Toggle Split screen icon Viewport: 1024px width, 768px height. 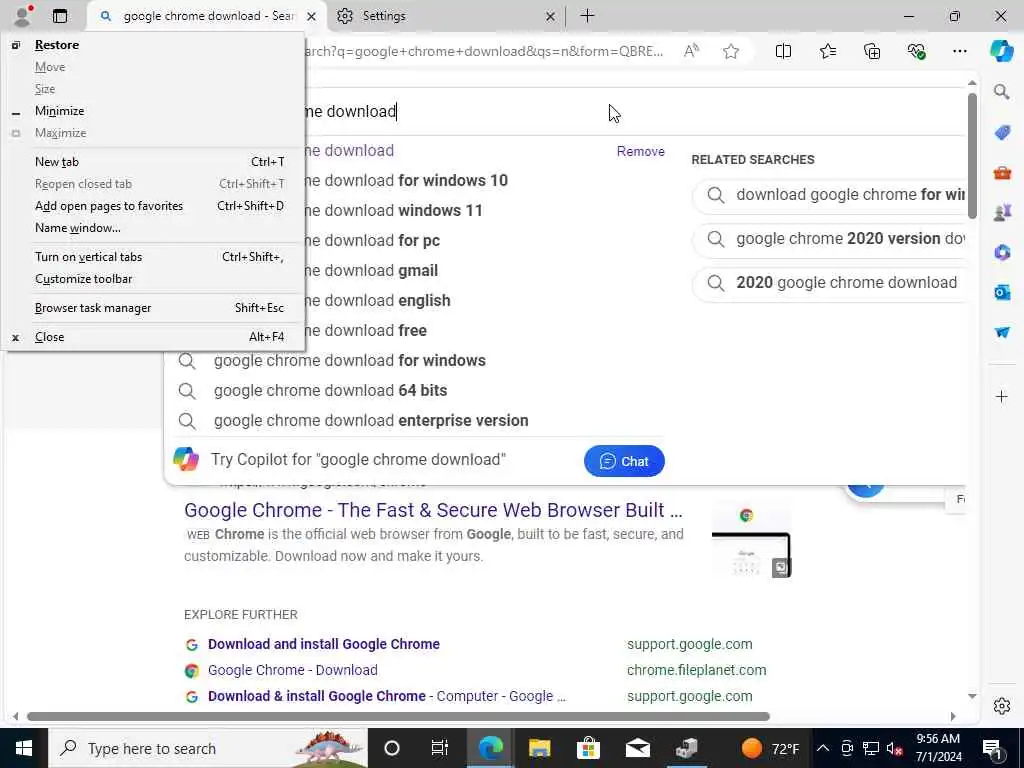click(783, 51)
